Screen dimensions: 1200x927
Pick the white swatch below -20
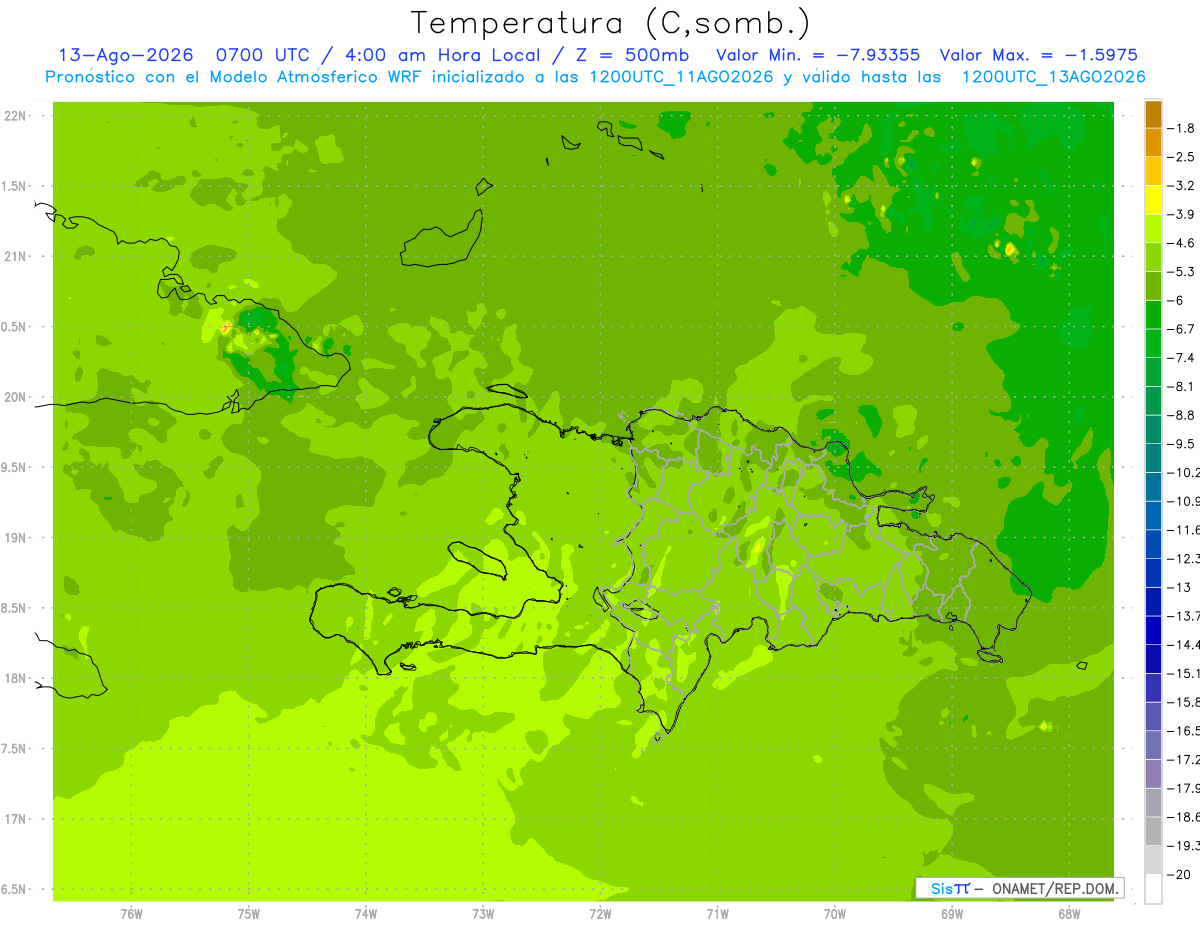click(1153, 888)
